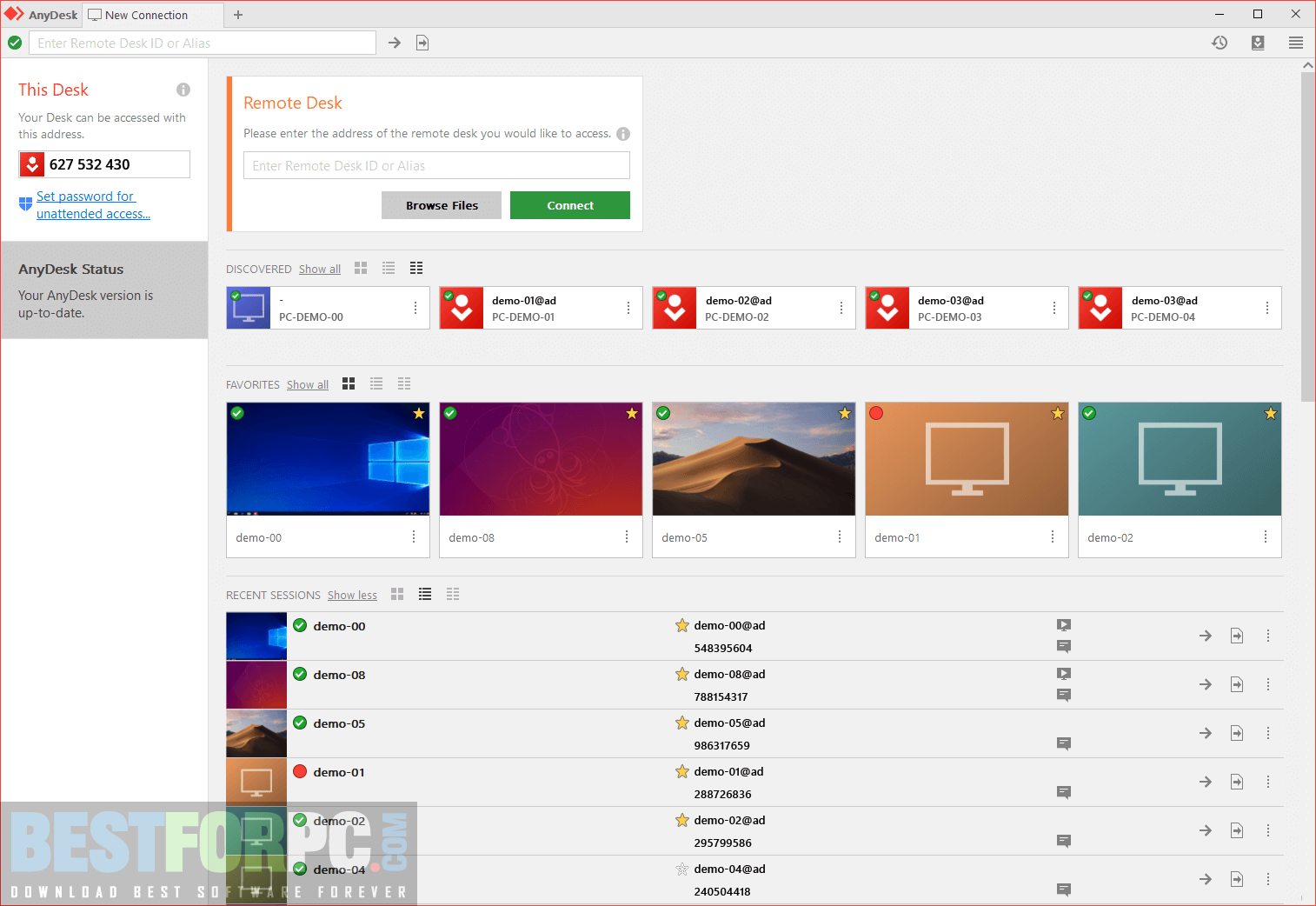The width and height of the screenshot is (1316, 906).
Task: Click the top address bar input
Action: [203, 43]
